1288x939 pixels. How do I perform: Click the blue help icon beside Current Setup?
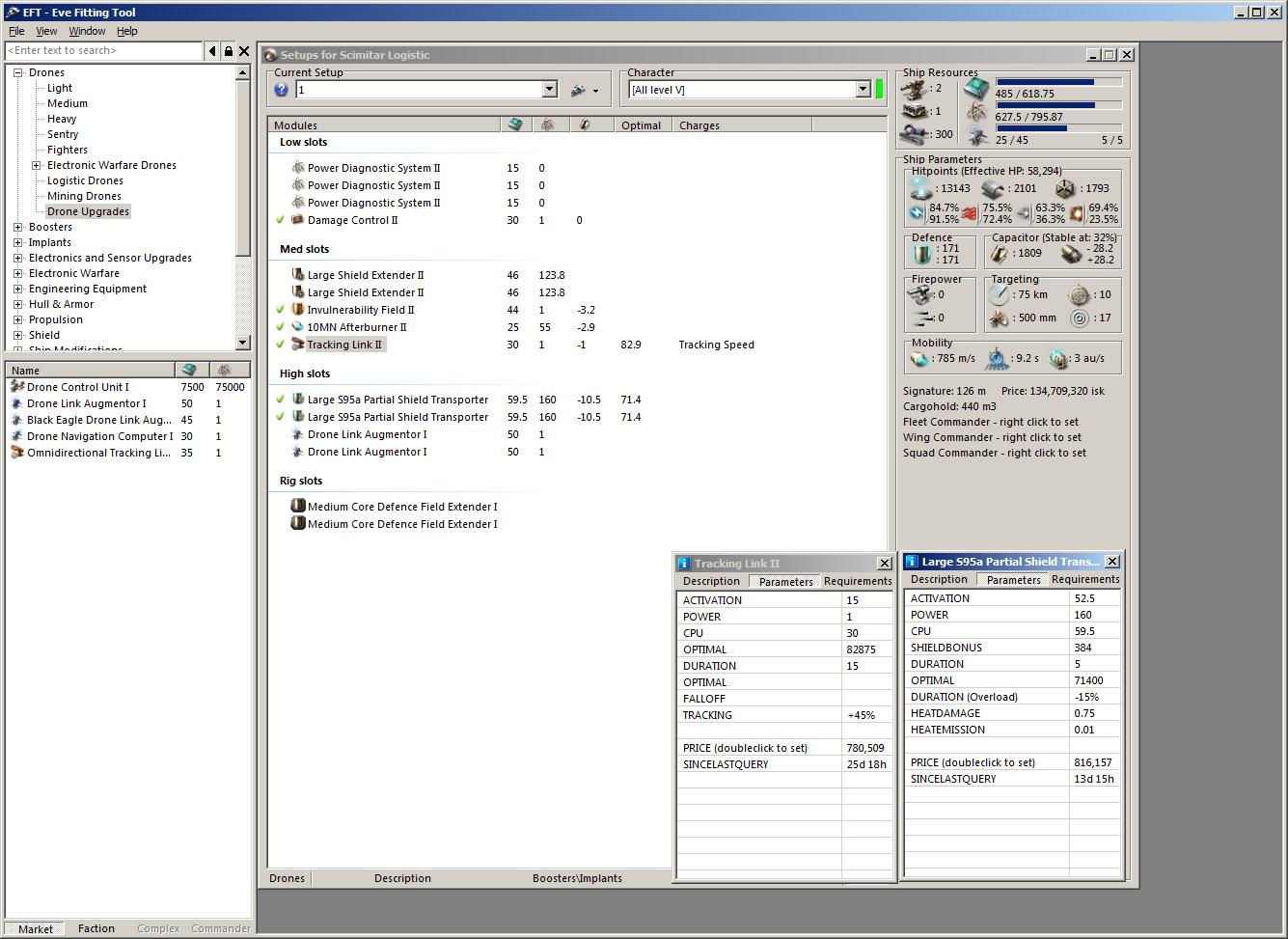[x=281, y=90]
